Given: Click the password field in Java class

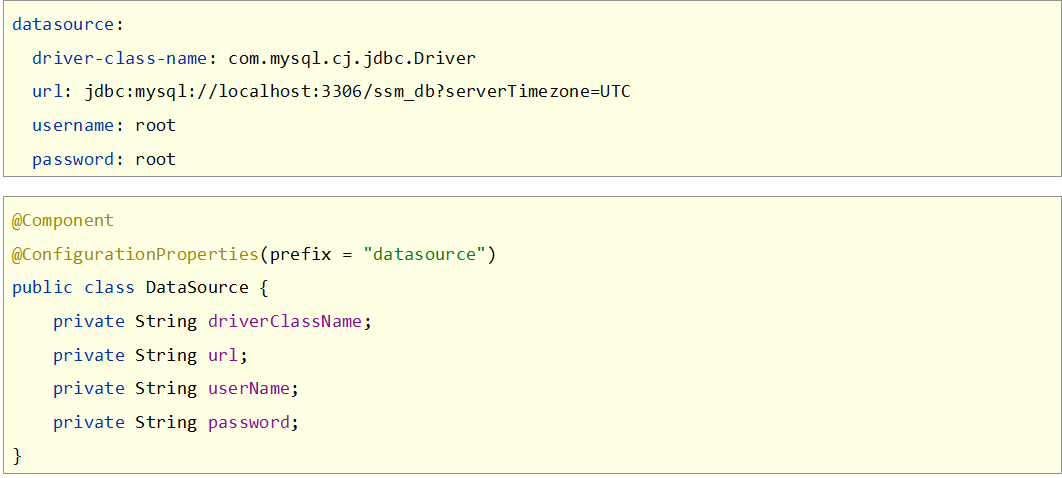Looking at the screenshot, I should click(249, 422).
